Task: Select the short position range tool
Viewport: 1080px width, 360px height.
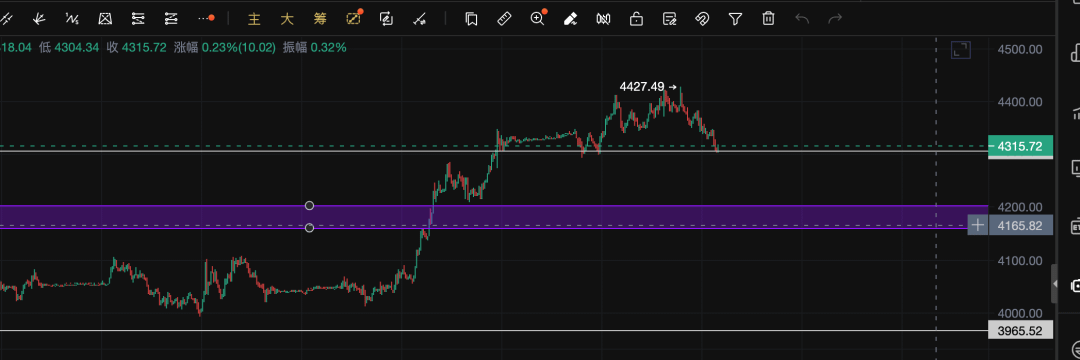Action: tap(171, 19)
